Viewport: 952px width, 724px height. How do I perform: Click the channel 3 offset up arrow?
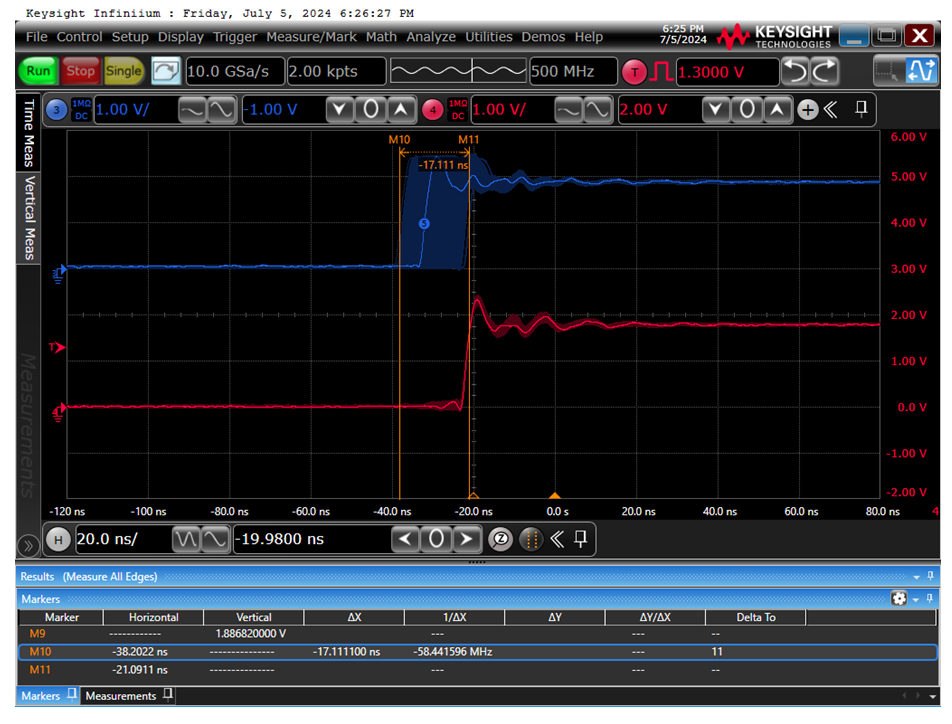point(401,110)
